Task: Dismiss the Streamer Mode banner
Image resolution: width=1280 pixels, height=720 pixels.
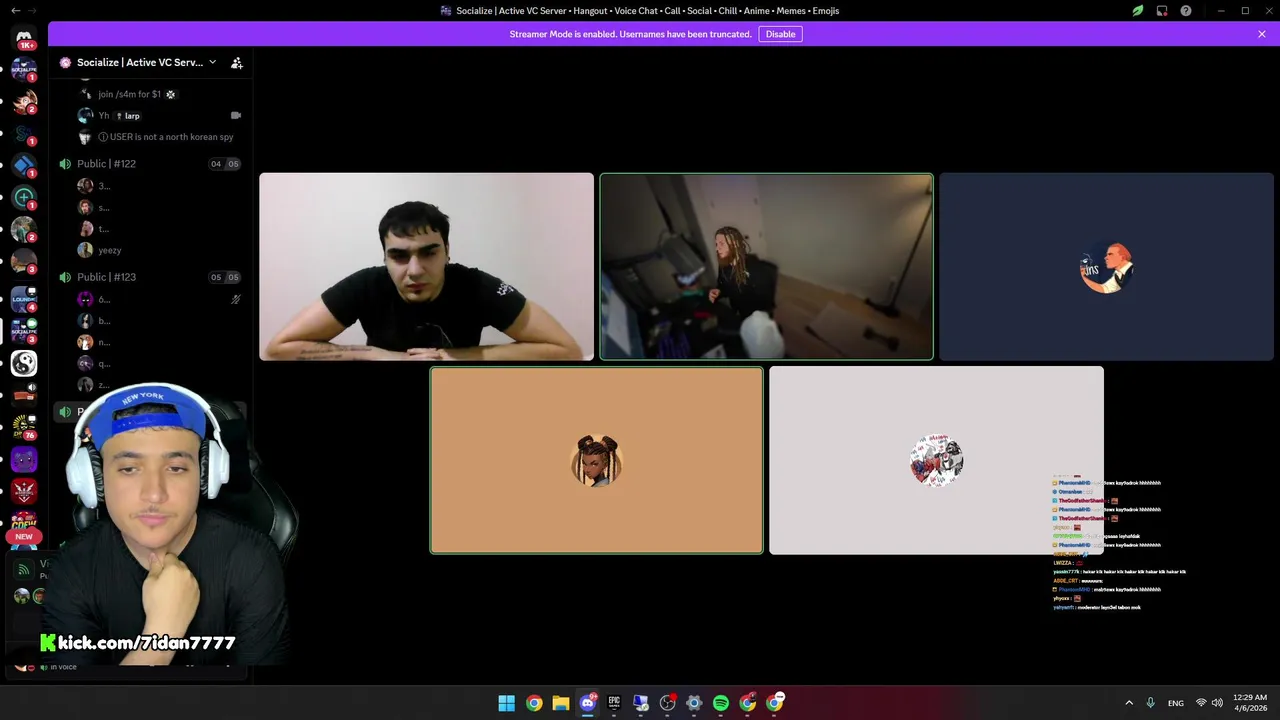Action: pos(1262,34)
